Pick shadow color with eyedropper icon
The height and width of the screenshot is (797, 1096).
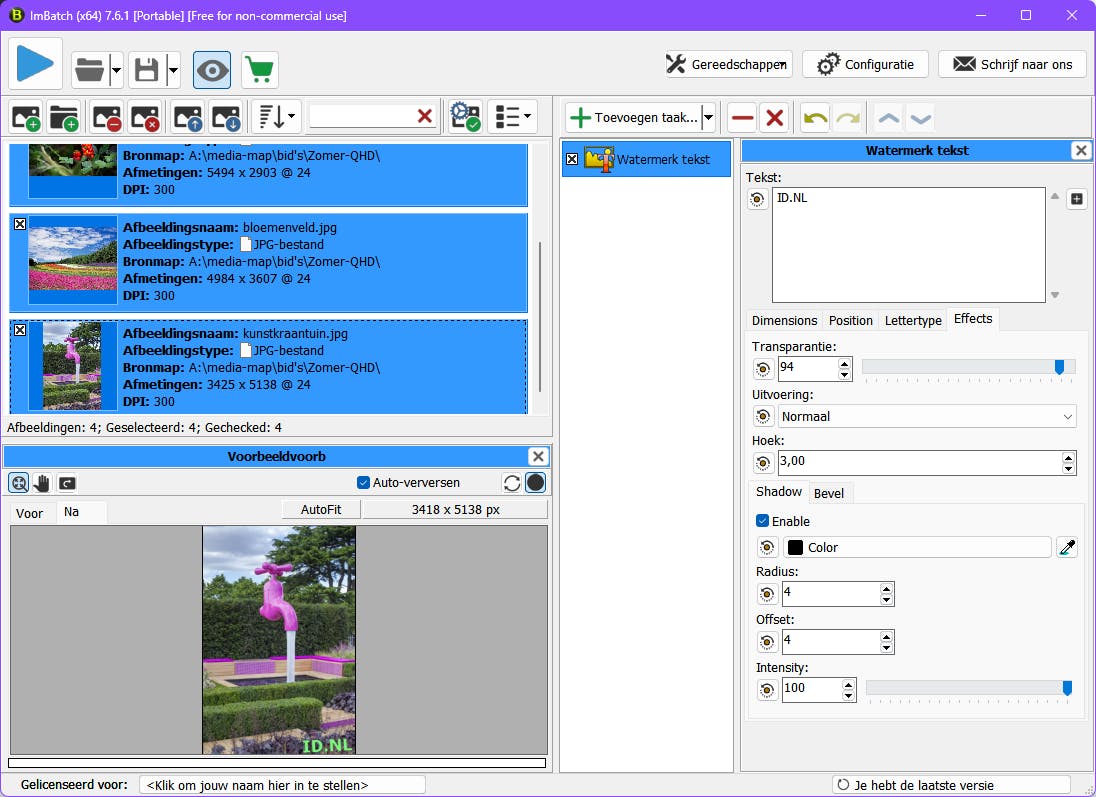point(1067,547)
